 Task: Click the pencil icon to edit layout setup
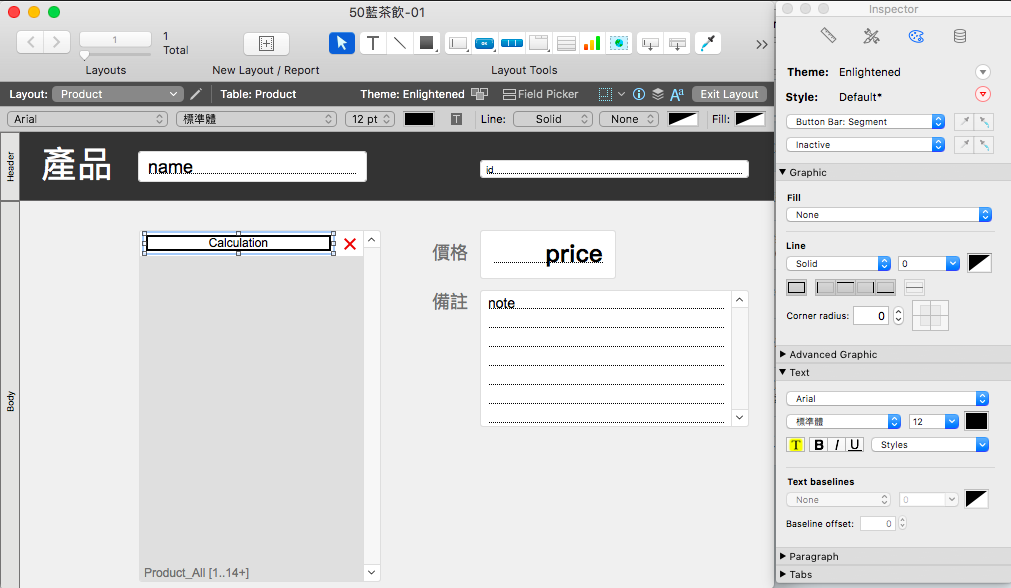tap(196, 94)
